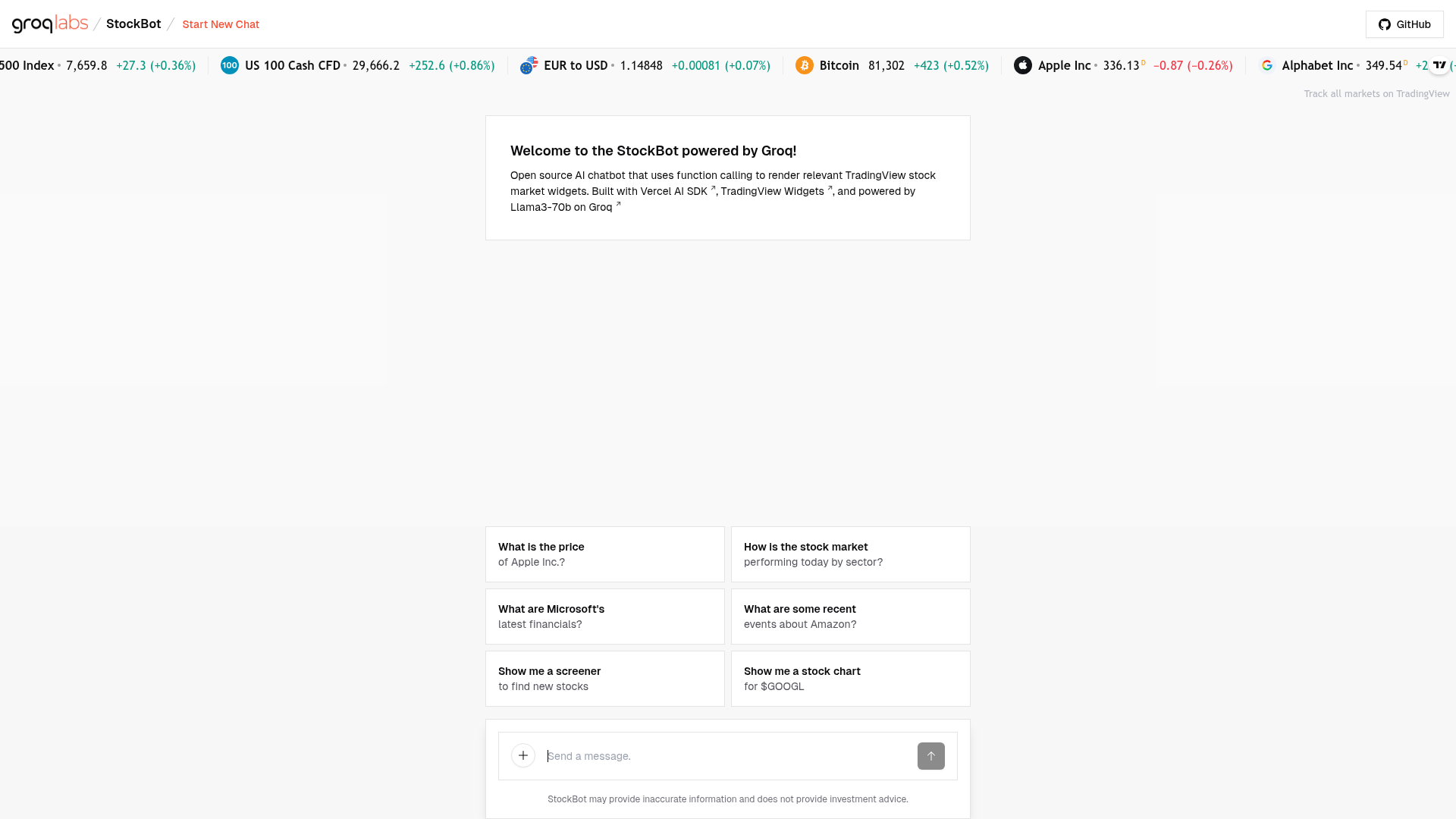Click the TradingView logo badge

click(1439, 65)
